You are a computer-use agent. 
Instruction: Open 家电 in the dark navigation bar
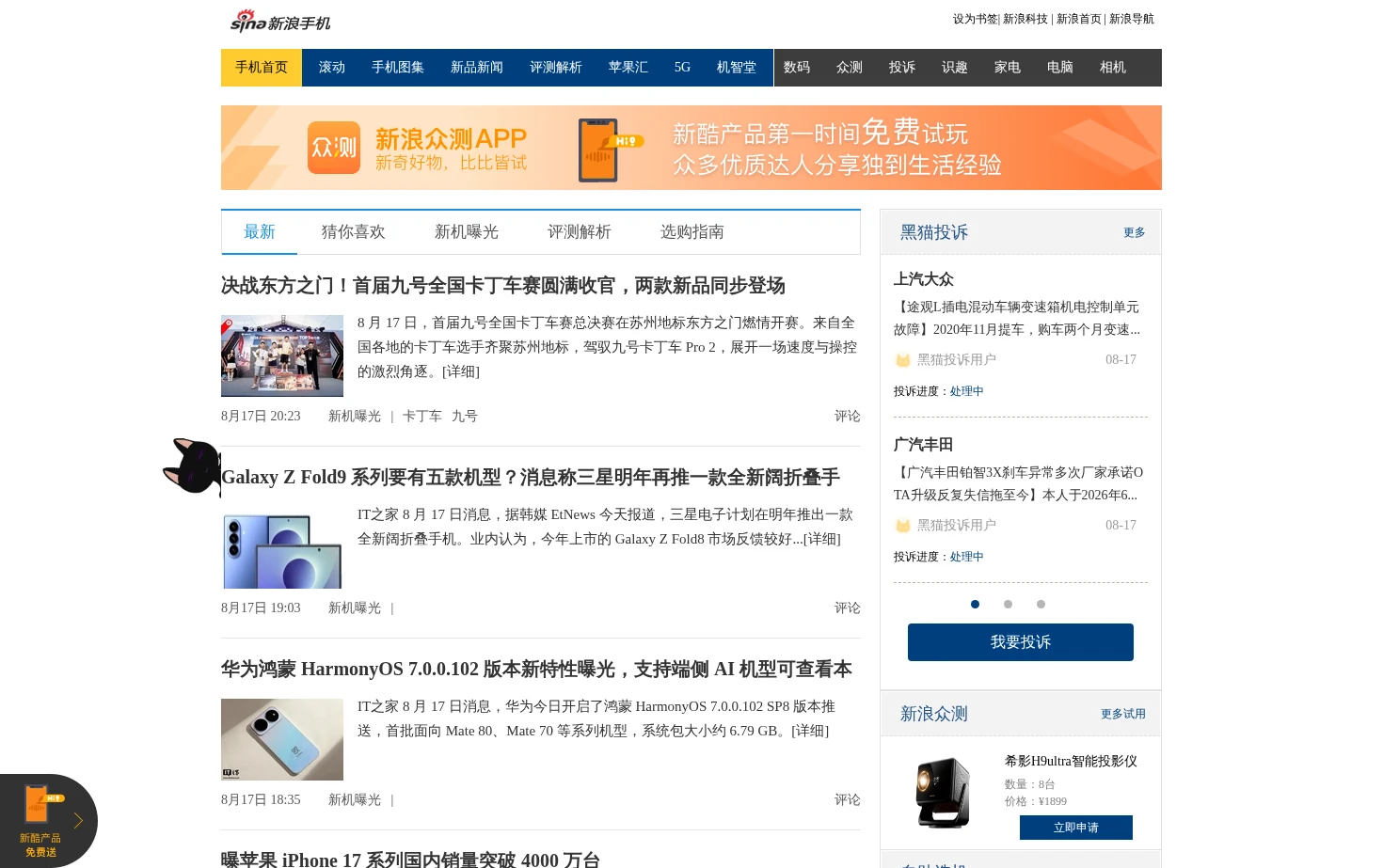[x=1008, y=68]
